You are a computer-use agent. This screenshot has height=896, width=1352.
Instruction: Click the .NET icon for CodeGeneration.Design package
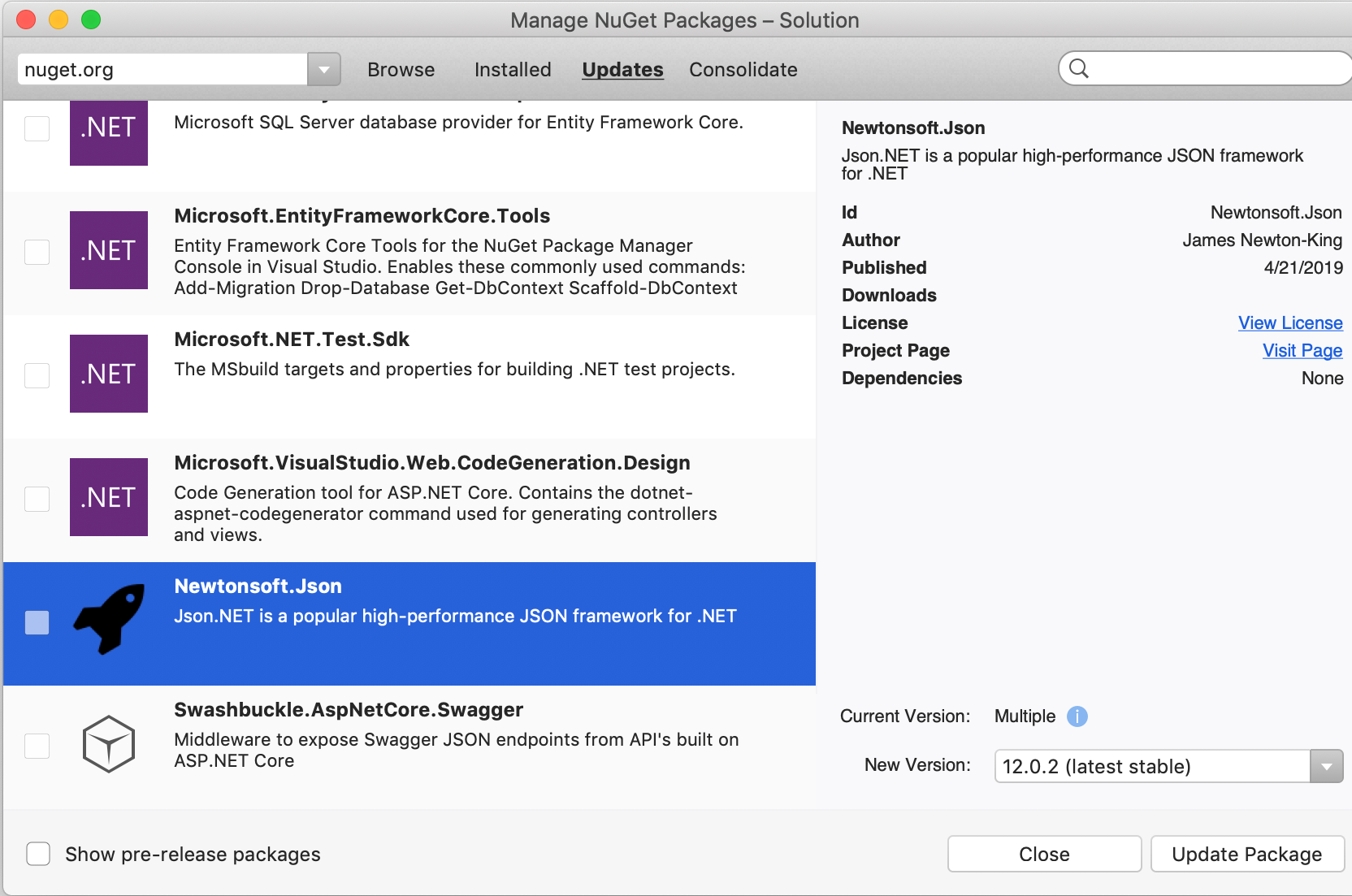(x=108, y=497)
